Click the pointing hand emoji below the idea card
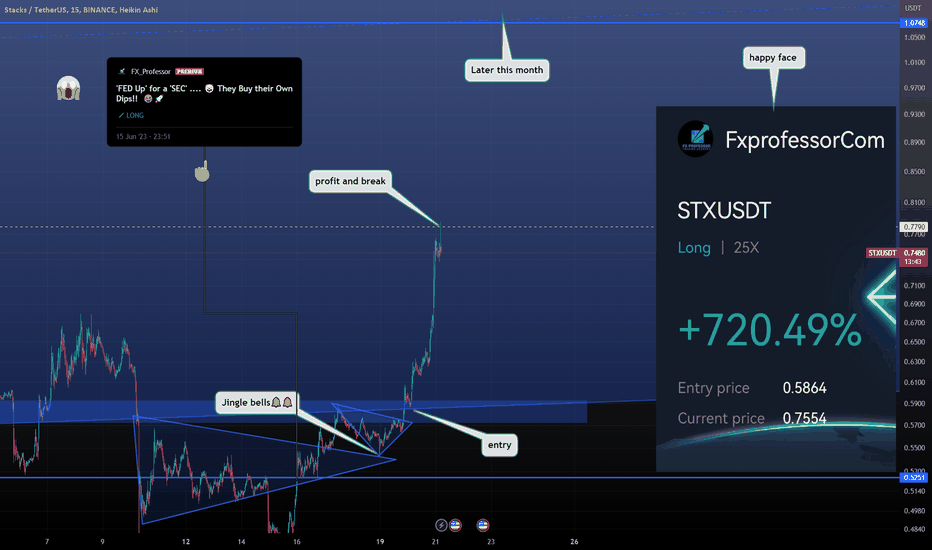932x550 pixels. coord(202,171)
